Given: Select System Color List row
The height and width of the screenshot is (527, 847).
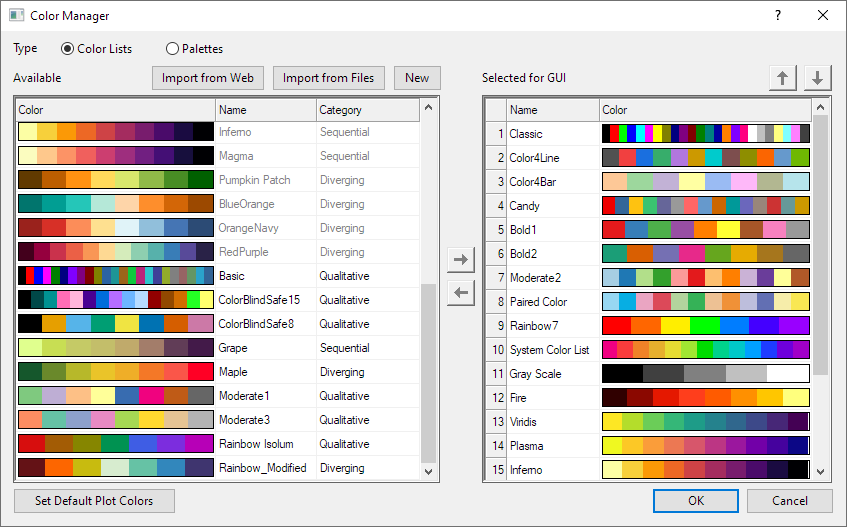Looking at the screenshot, I should (x=549, y=350).
